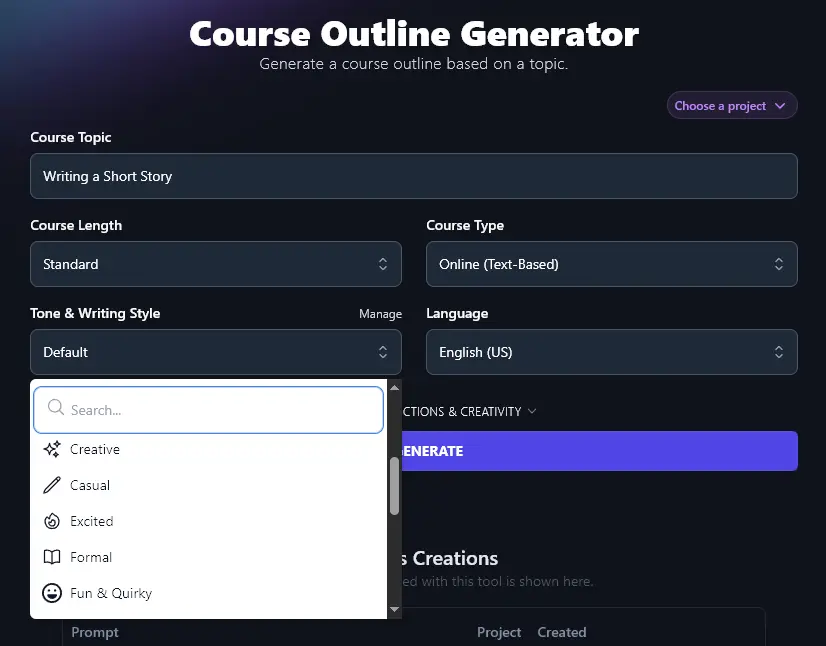826x646 pixels.
Task: Open the Course Length dropdown
Action: tap(216, 264)
